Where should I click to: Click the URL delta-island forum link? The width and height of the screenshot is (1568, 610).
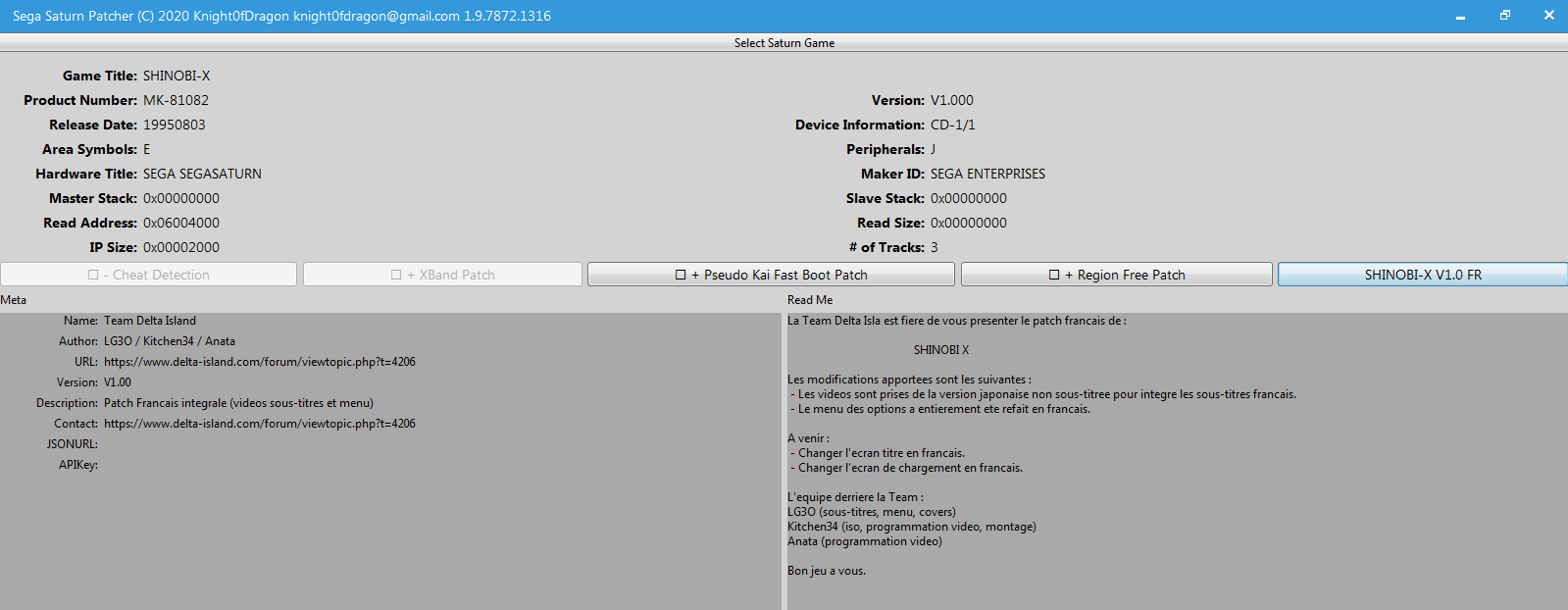coord(260,362)
